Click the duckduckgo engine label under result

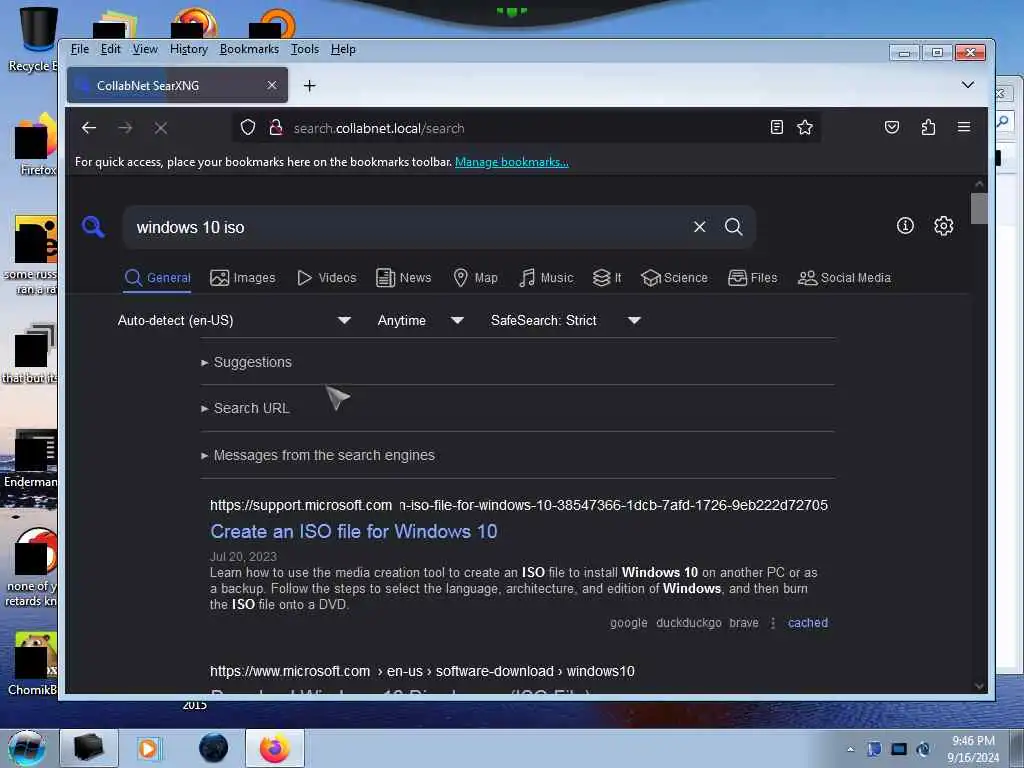point(688,623)
